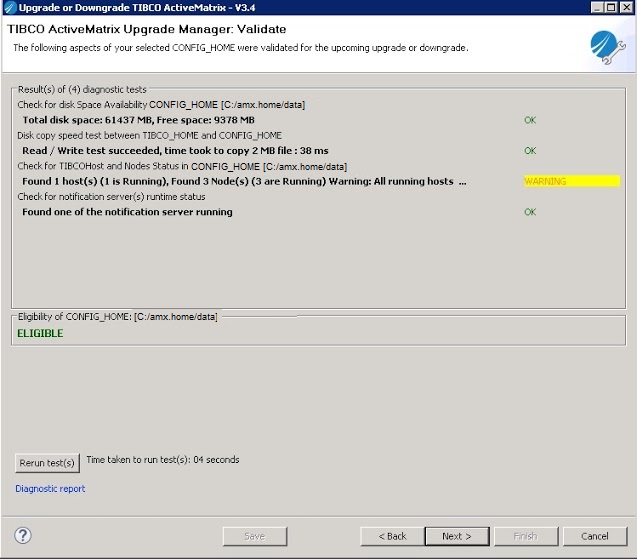Click the Rerun test(s) button
This screenshot has width=637, height=560.
(x=47, y=463)
